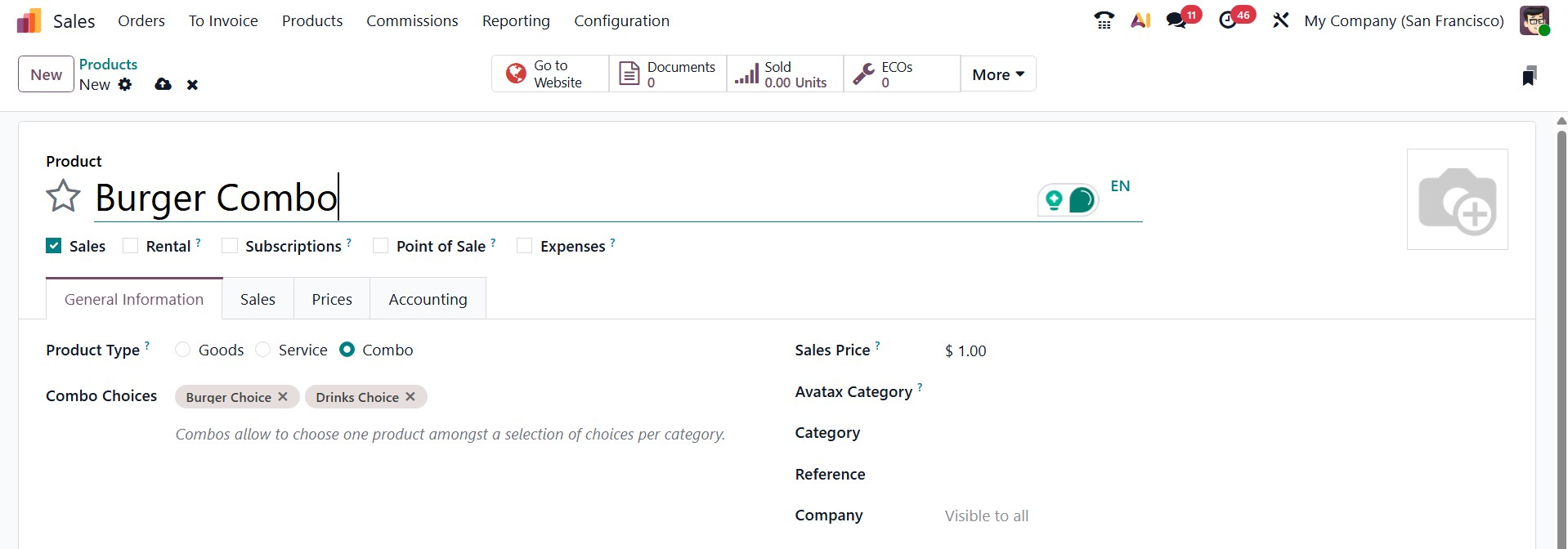This screenshot has height=549, width=1568.
Task: Click the favorite star icon
Action: pos(63,197)
